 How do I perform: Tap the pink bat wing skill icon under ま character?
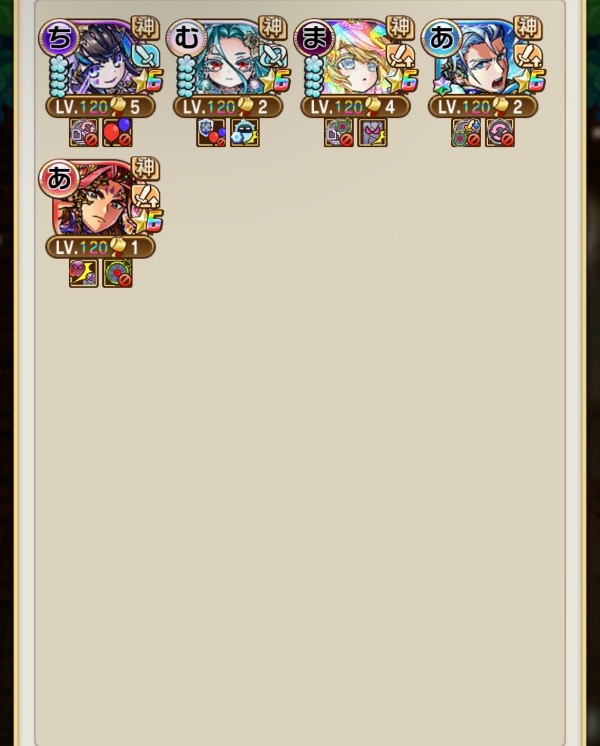coord(373,132)
